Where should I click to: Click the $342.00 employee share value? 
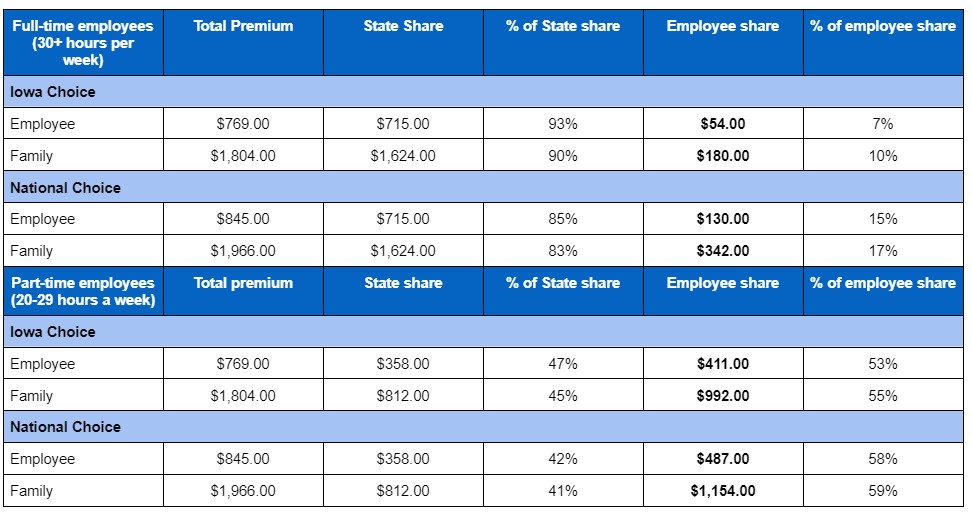722,251
